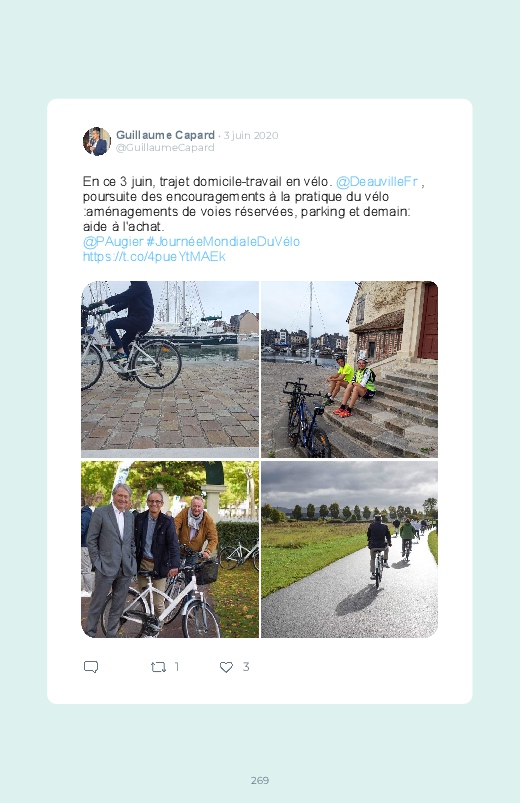Follow the https://t.co/4pueYtMAEk link
Screen dimensions: 520x803
pos(154,257)
